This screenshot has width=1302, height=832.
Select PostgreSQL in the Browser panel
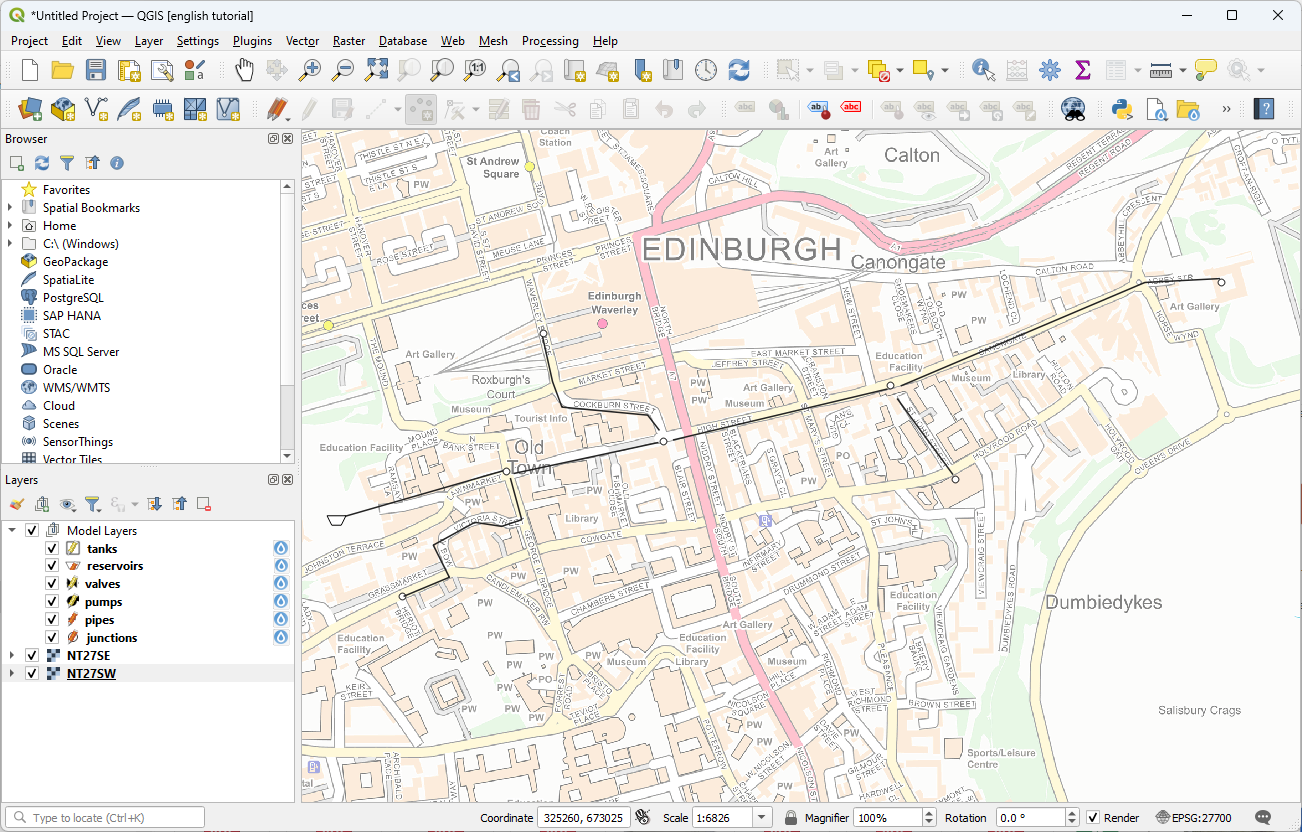pyautogui.click(x=72, y=298)
